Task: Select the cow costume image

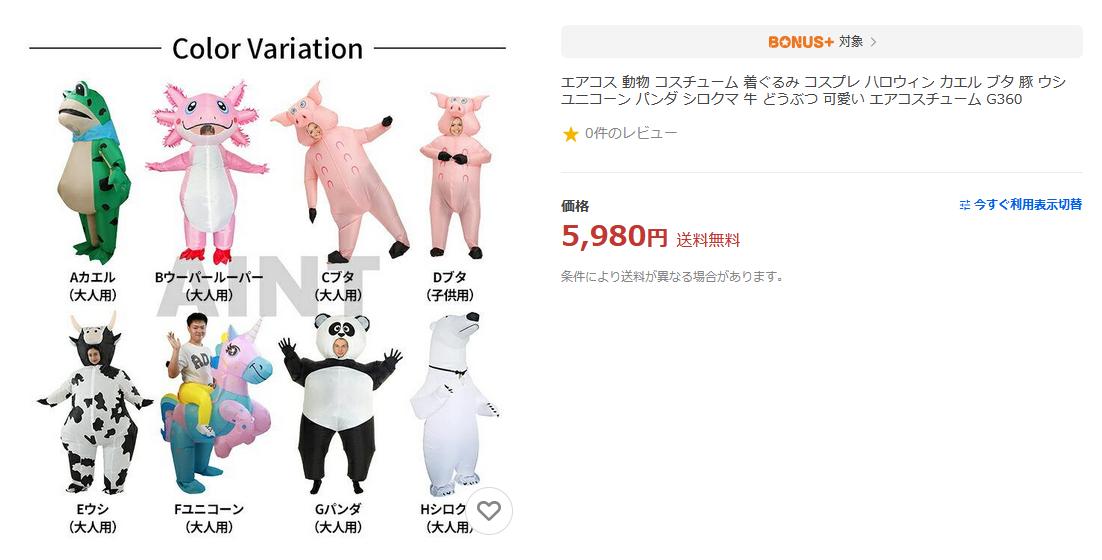Action: 94,403
